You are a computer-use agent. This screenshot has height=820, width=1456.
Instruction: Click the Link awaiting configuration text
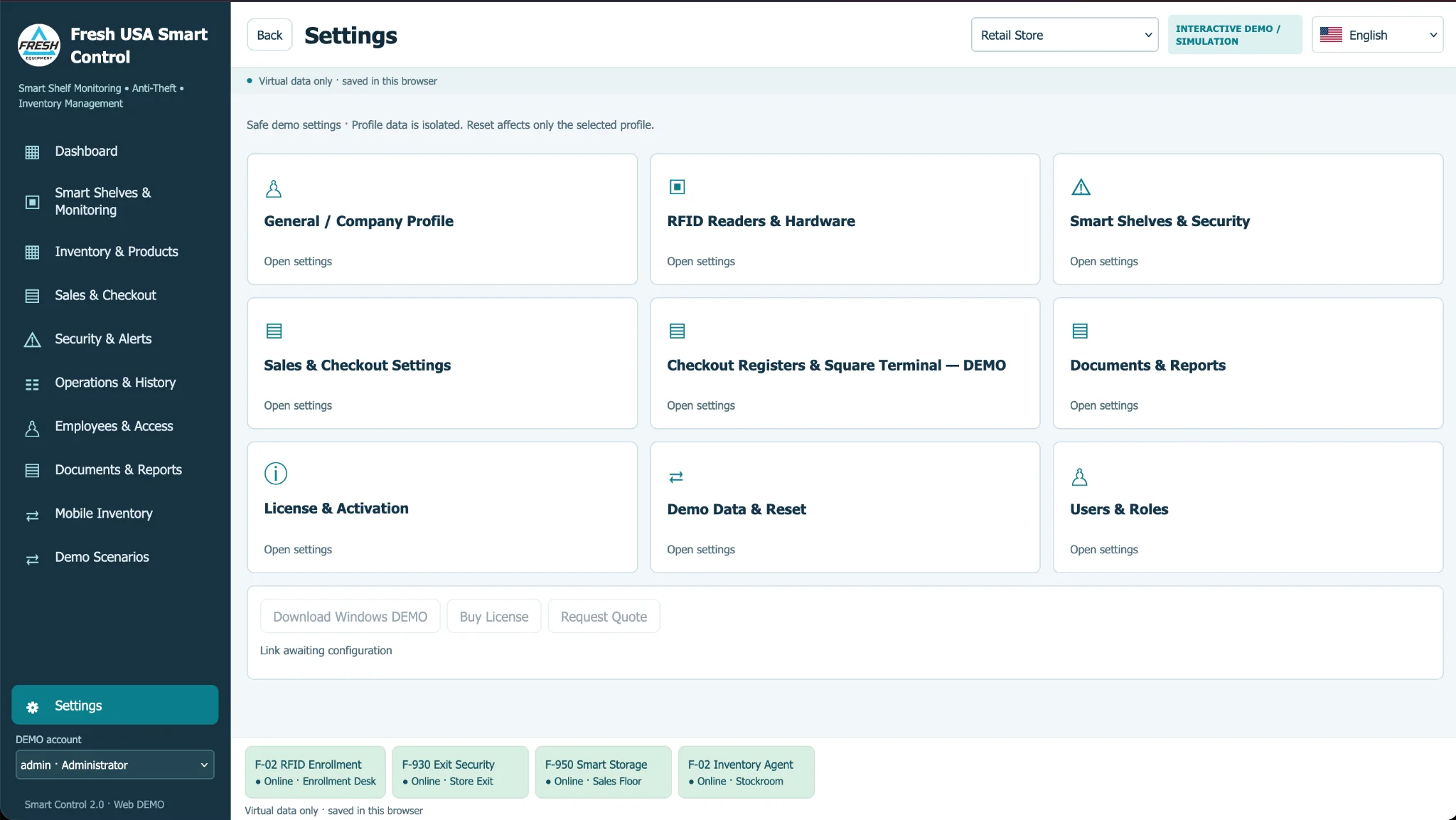(326, 651)
